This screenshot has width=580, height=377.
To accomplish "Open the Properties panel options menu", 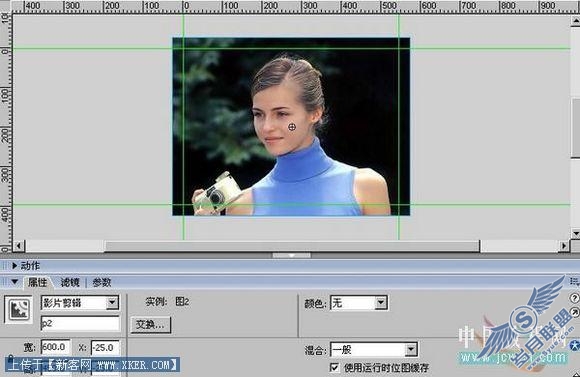I will coord(574,282).
